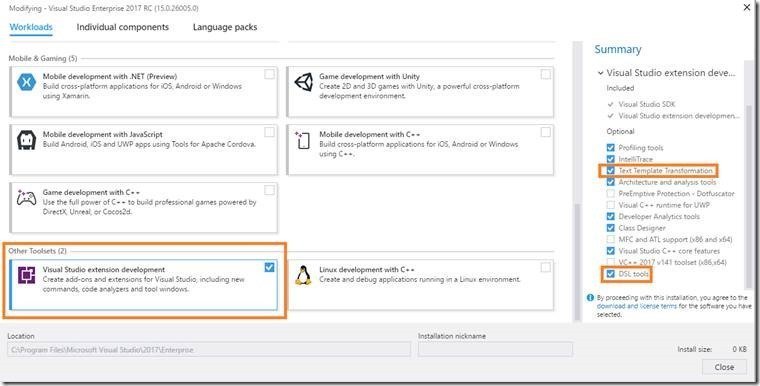Switch to Workloads tab
This screenshot has width=760, height=386.
(x=31, y=27)
